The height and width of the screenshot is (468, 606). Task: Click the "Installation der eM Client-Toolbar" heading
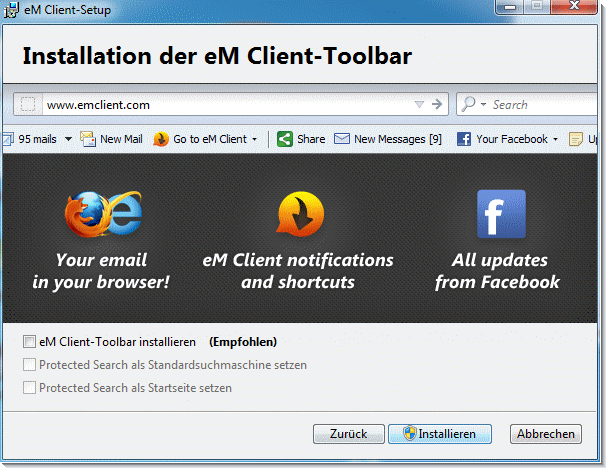click(217, 56)
